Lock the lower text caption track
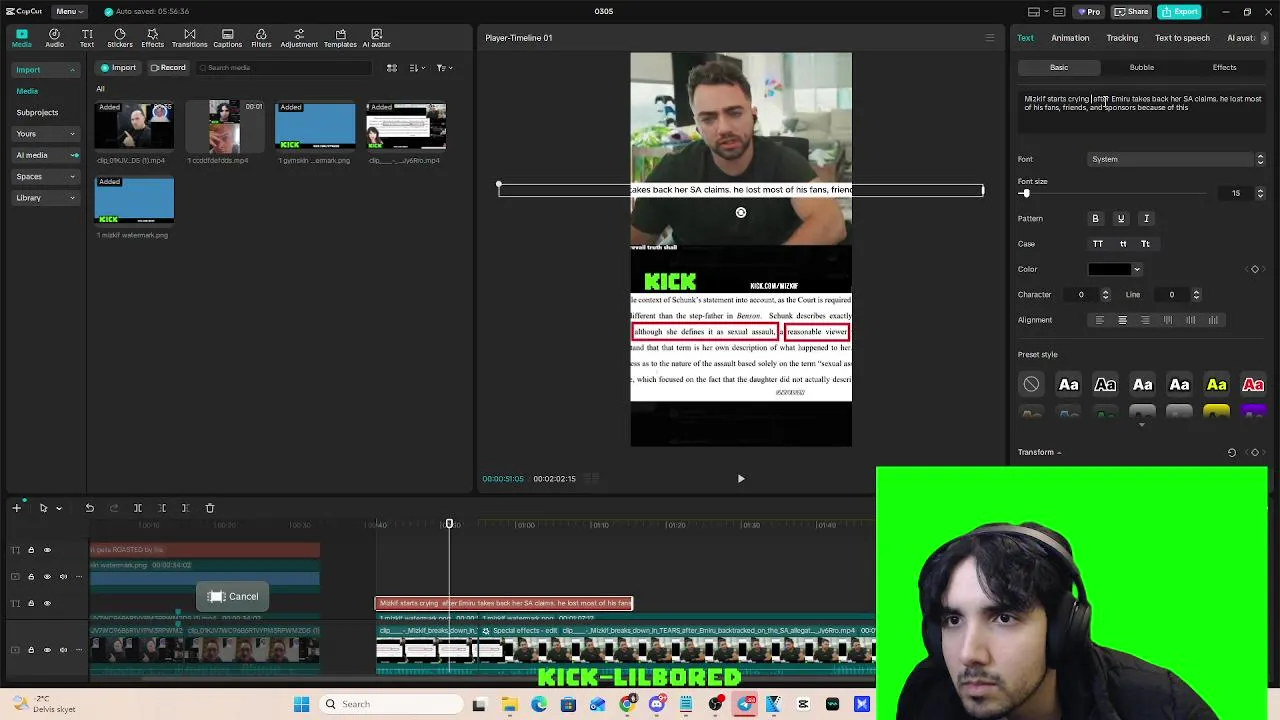This screenshot has height=720, width=1280. tap(31, 603)
